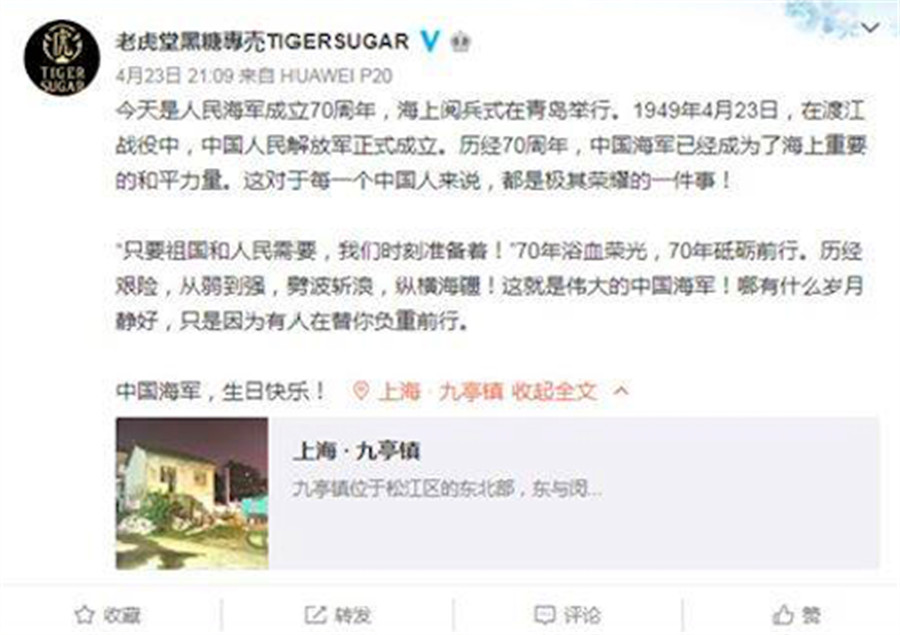Click the blue verified V badge

click(x=430, y=41)
